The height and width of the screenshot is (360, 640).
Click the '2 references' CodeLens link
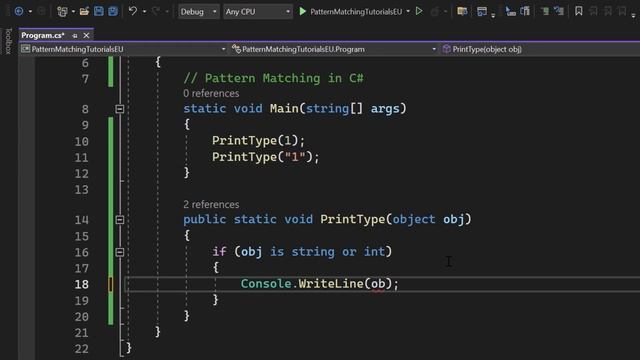(x=211, y=204)
